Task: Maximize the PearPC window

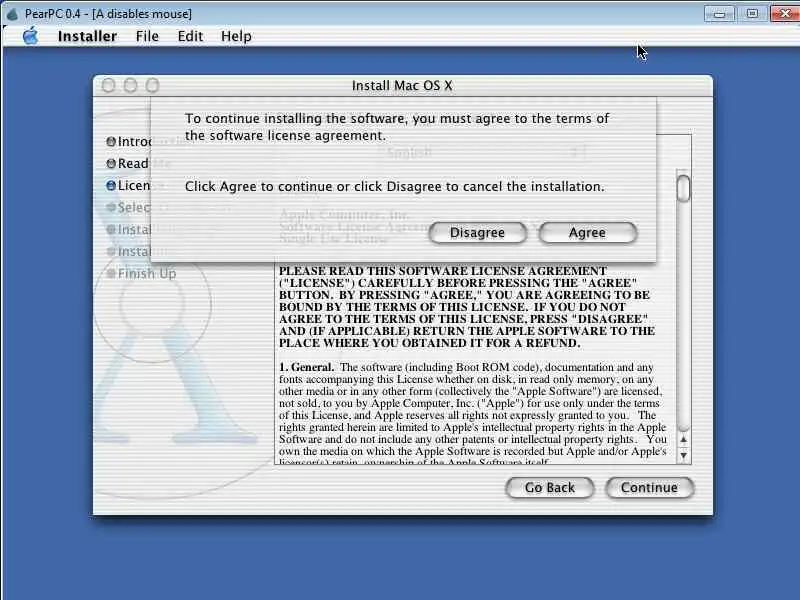Action: click(x=752, y=14)
